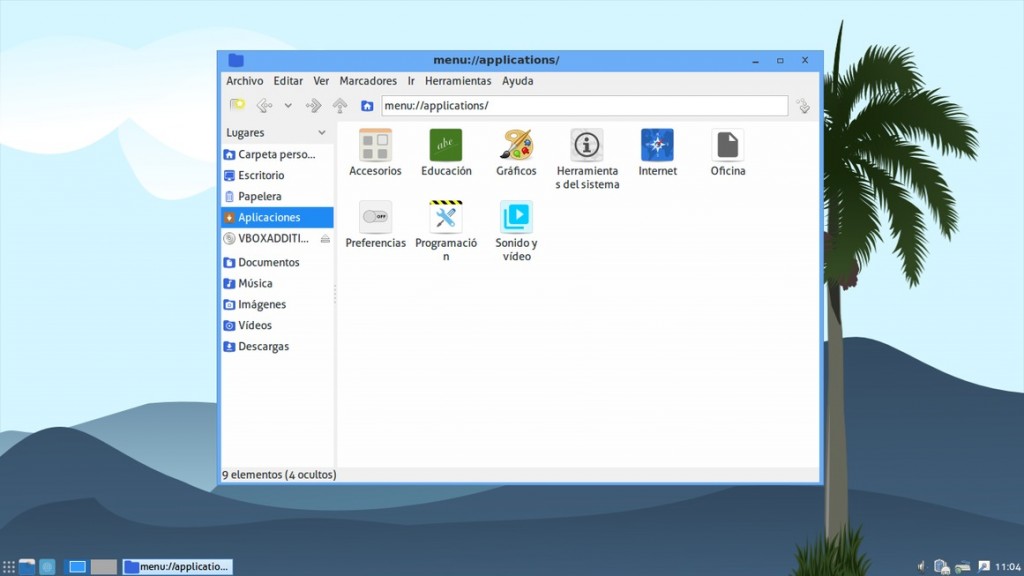Click inside the location address field

point(580,105)
